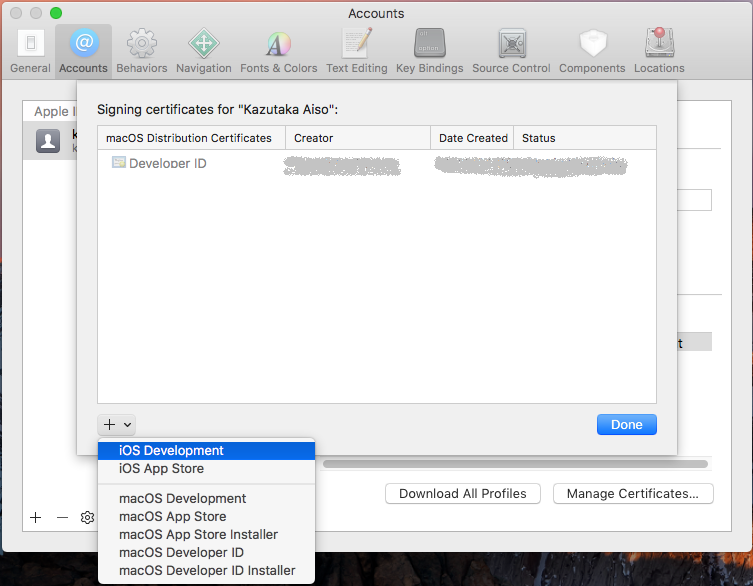
Task: Open the Source Control preferences
Action: coord(511,51)
